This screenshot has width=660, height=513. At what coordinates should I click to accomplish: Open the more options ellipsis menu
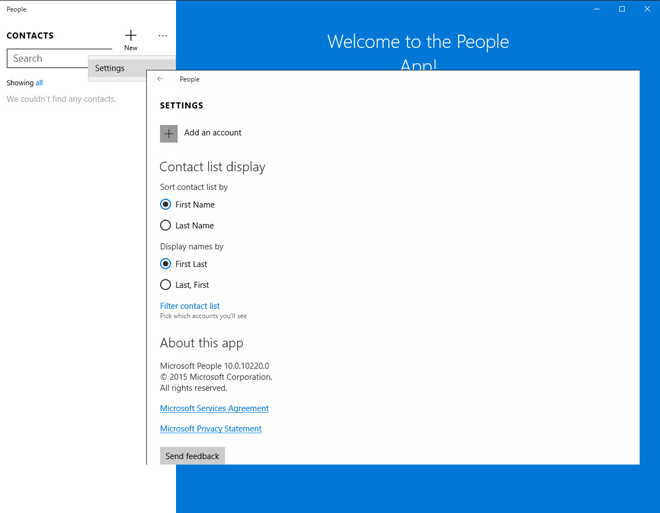pyautogui.click(x=163, y=36)
